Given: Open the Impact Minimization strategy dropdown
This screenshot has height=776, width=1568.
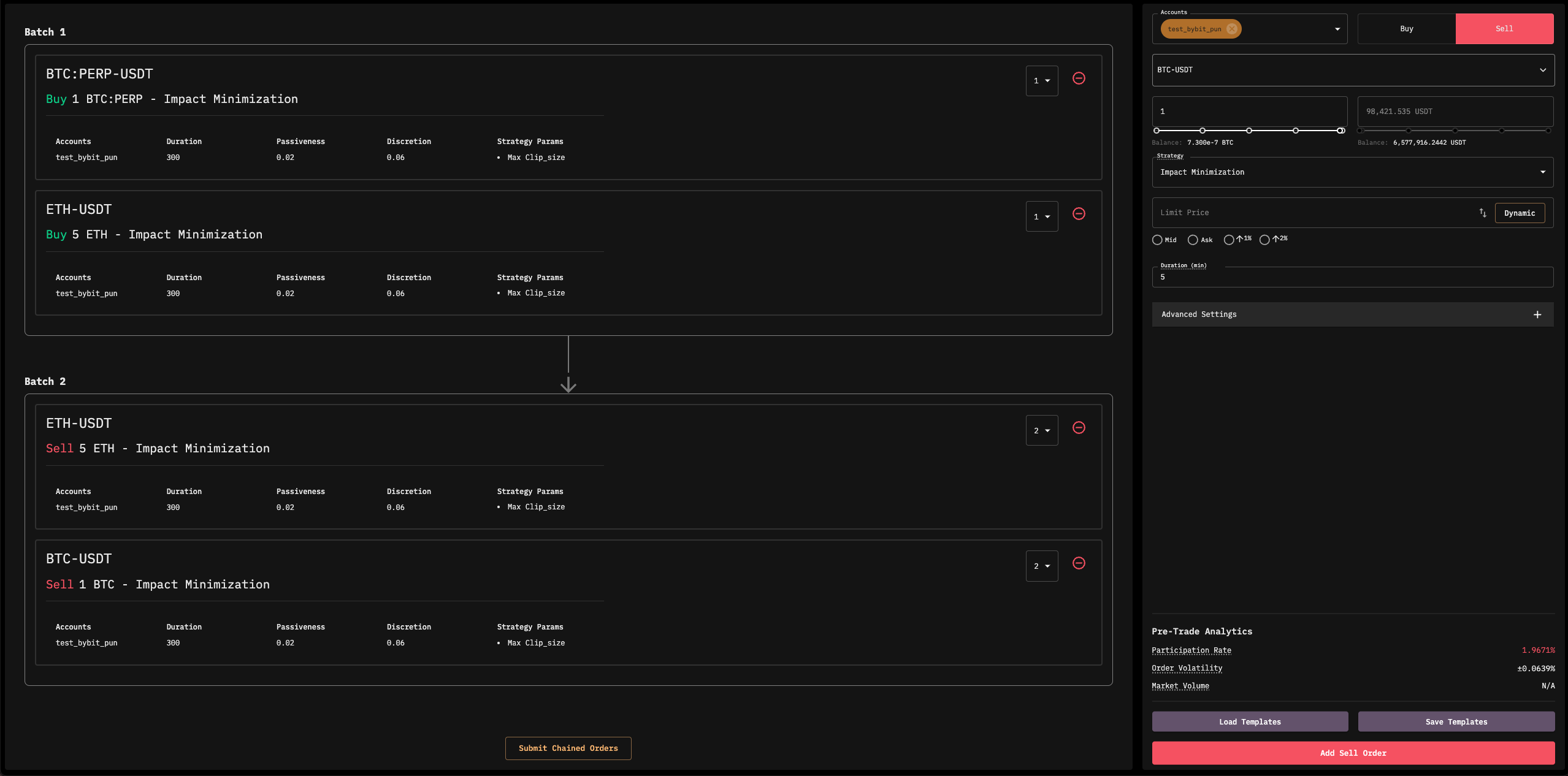Looking at the screenshot, I should click(1542, 172).
